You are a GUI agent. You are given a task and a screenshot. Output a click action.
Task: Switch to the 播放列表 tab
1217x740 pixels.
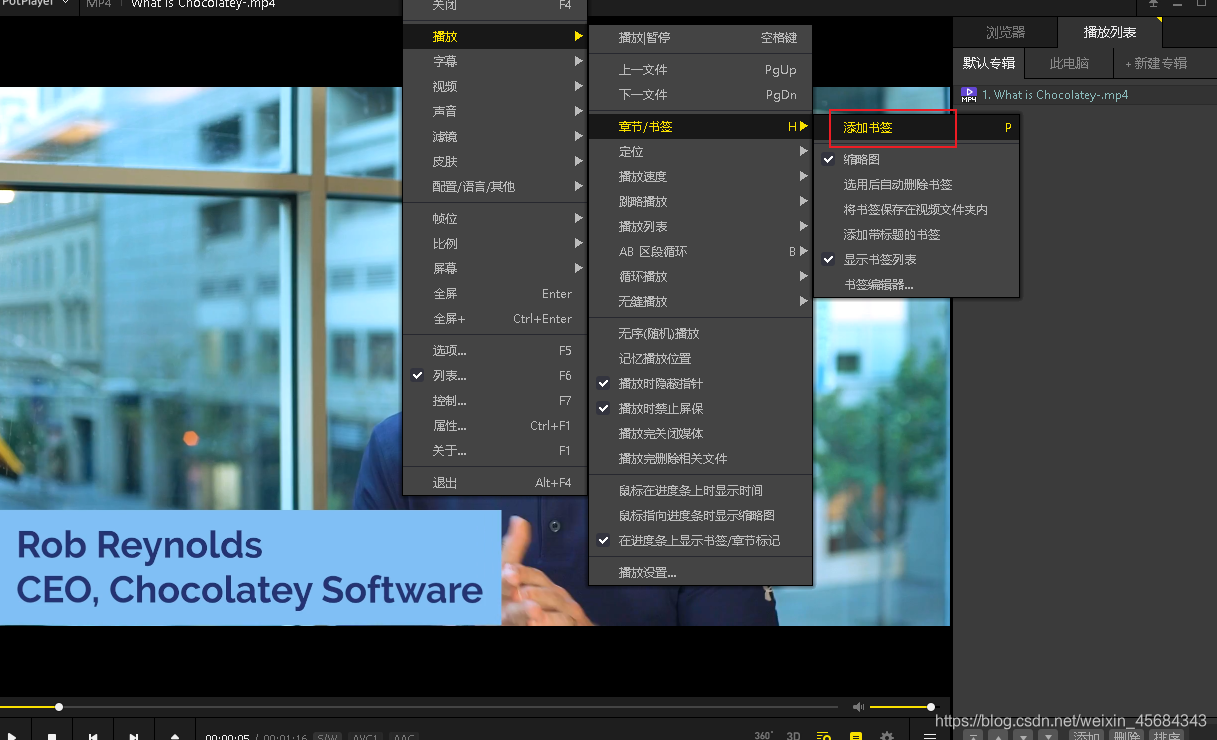(1110, 33)
